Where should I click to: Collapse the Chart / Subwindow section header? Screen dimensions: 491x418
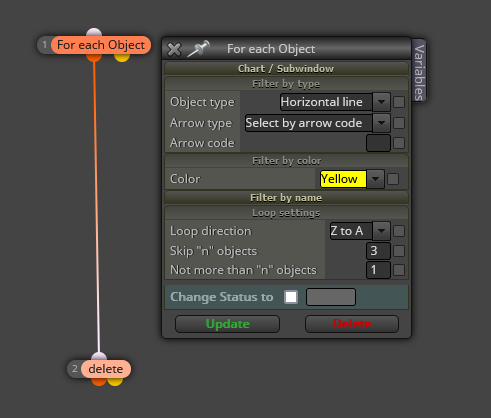tap(286, 68)
